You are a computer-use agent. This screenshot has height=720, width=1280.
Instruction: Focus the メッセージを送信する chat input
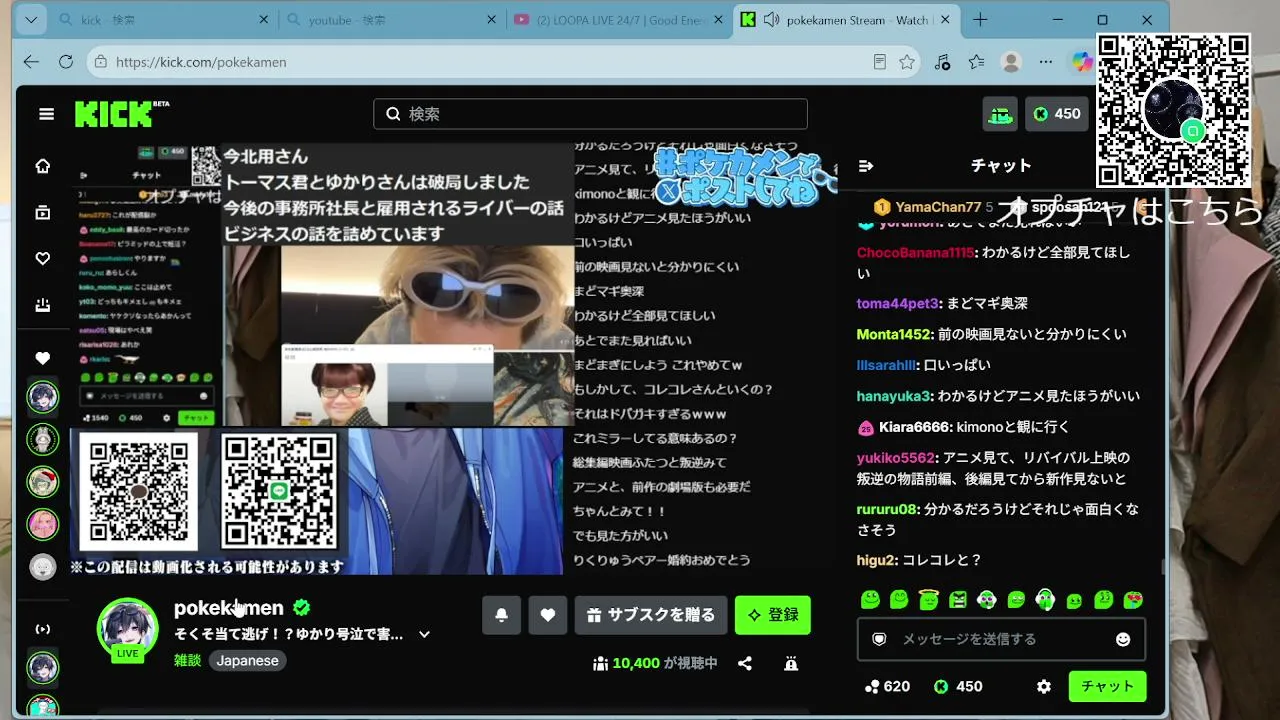coord(1001,639)
